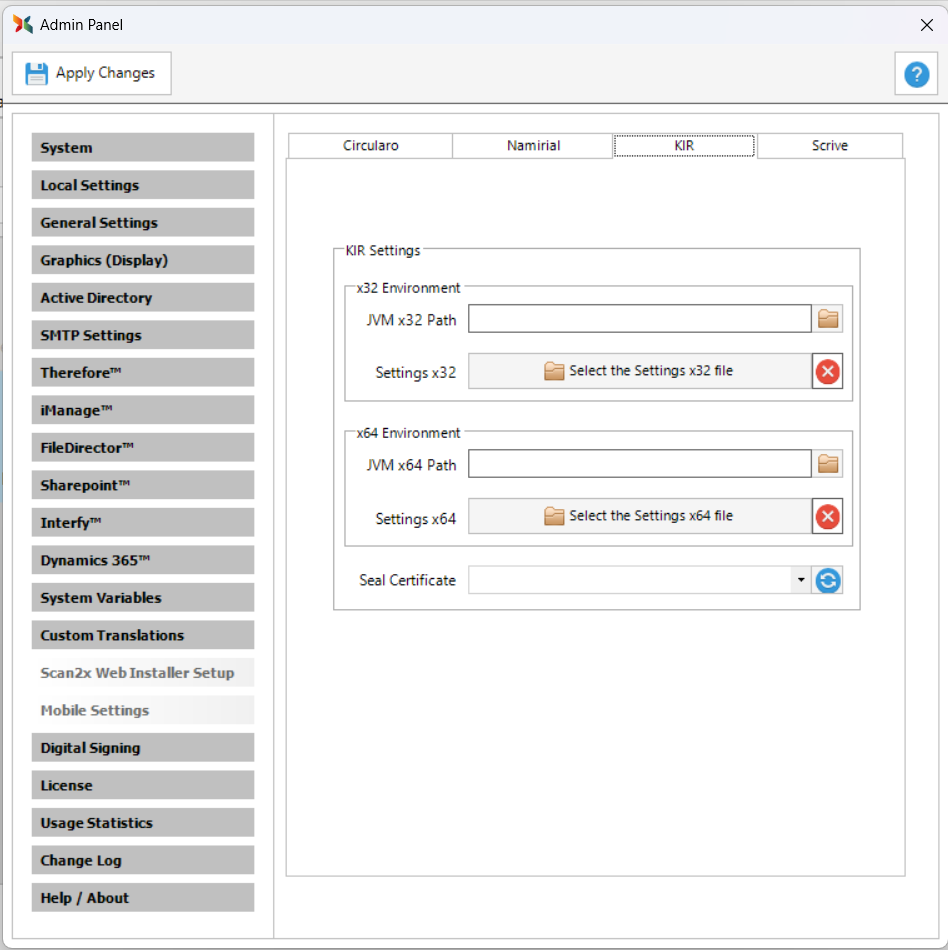Go to Digital Signing section
The width and height of the screenshot is (948, 950).
pos(143,748)
